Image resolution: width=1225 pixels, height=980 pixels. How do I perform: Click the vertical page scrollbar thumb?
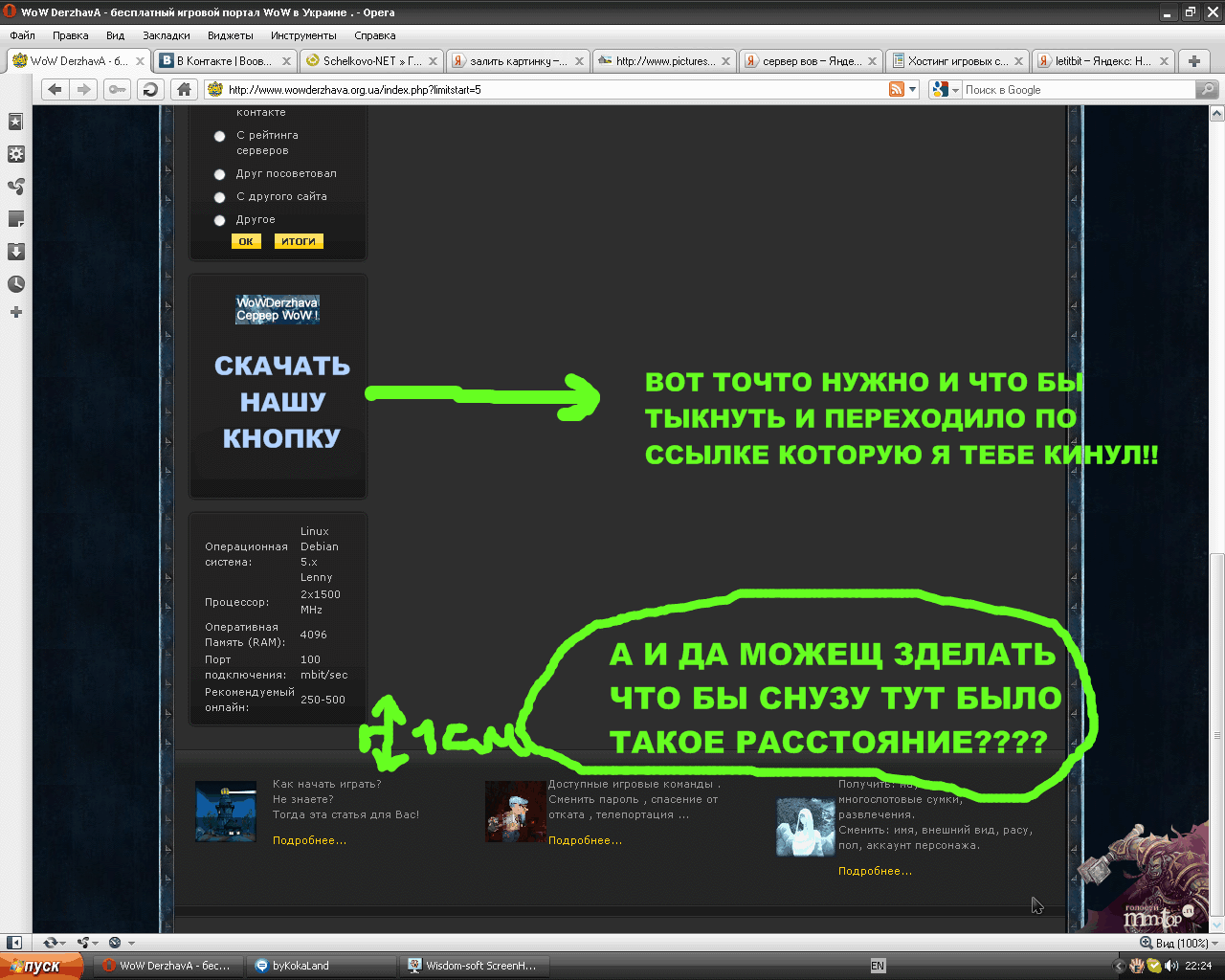1217,735
